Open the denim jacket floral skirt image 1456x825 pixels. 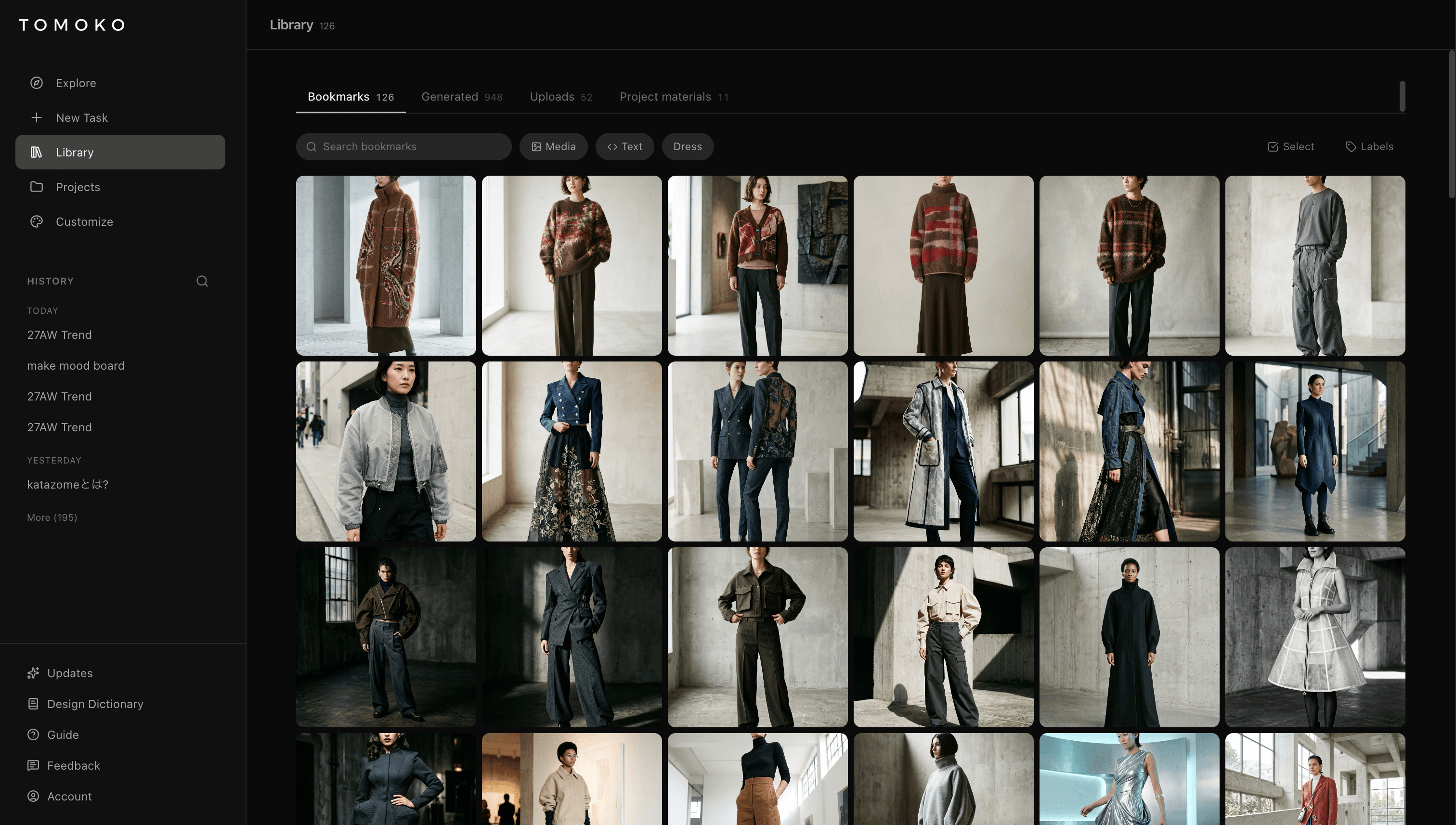point(572,451)
